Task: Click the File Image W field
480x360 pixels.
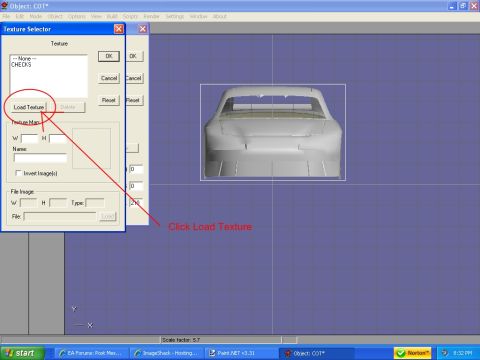Action: pyautogui.click(x=28, y=203)
